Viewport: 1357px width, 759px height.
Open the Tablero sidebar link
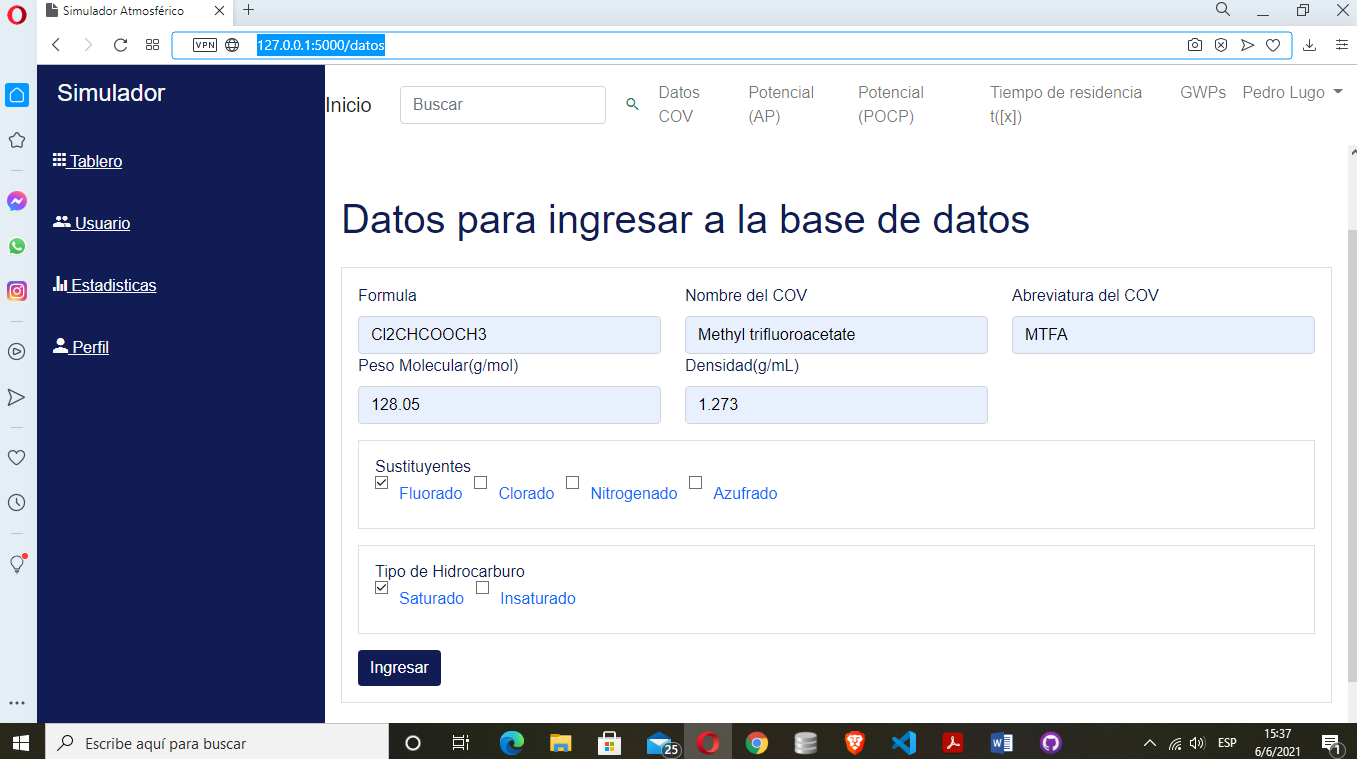(87, 161)
